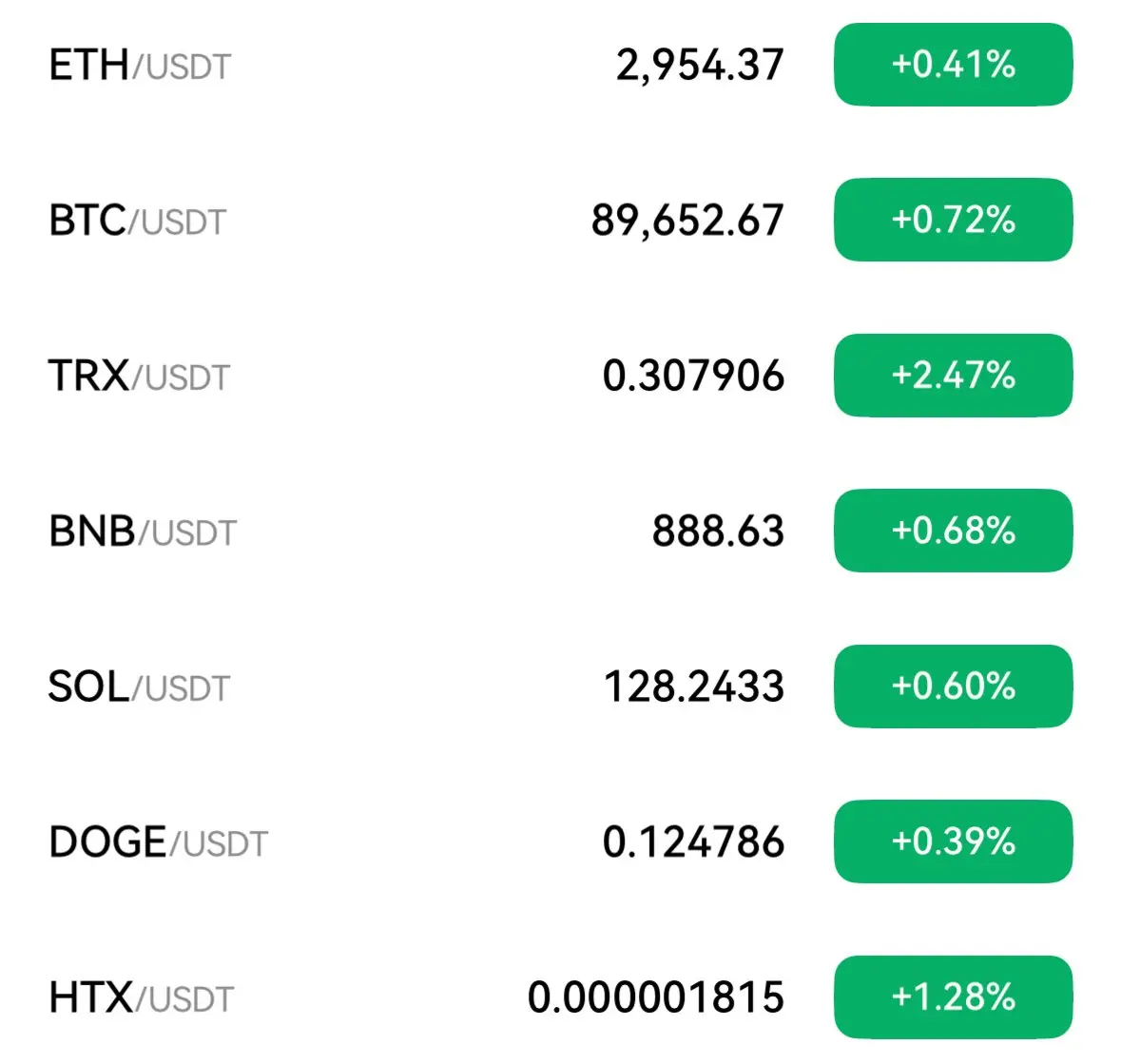Select the TRX price 0.307906
The image size is (1121, 1064).
pyautogui.click(x=693, y=377)
